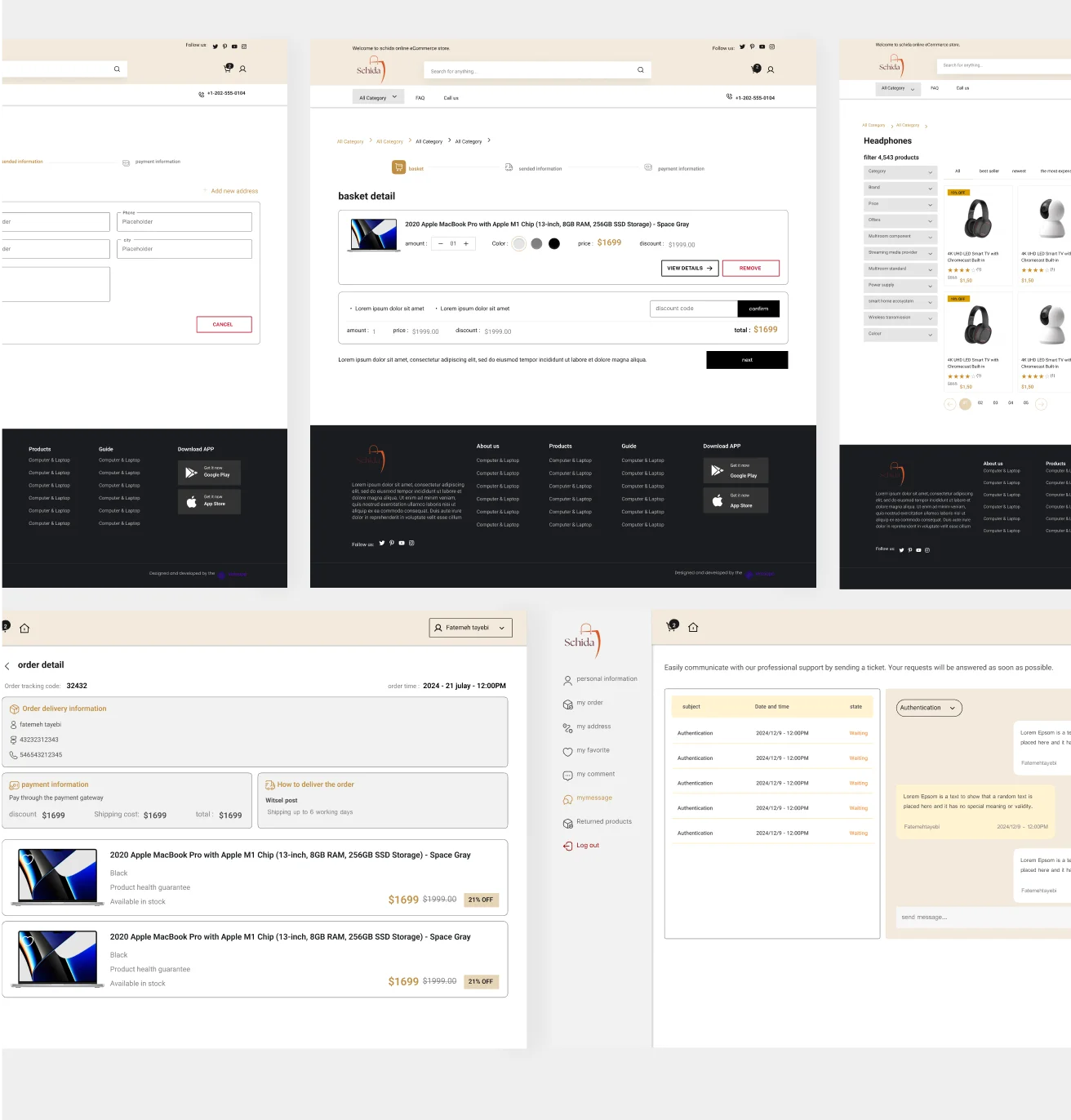Click home icon on the order detail page
Viewport: 1071px width, 1120px height.
click(x=24, y=629)
